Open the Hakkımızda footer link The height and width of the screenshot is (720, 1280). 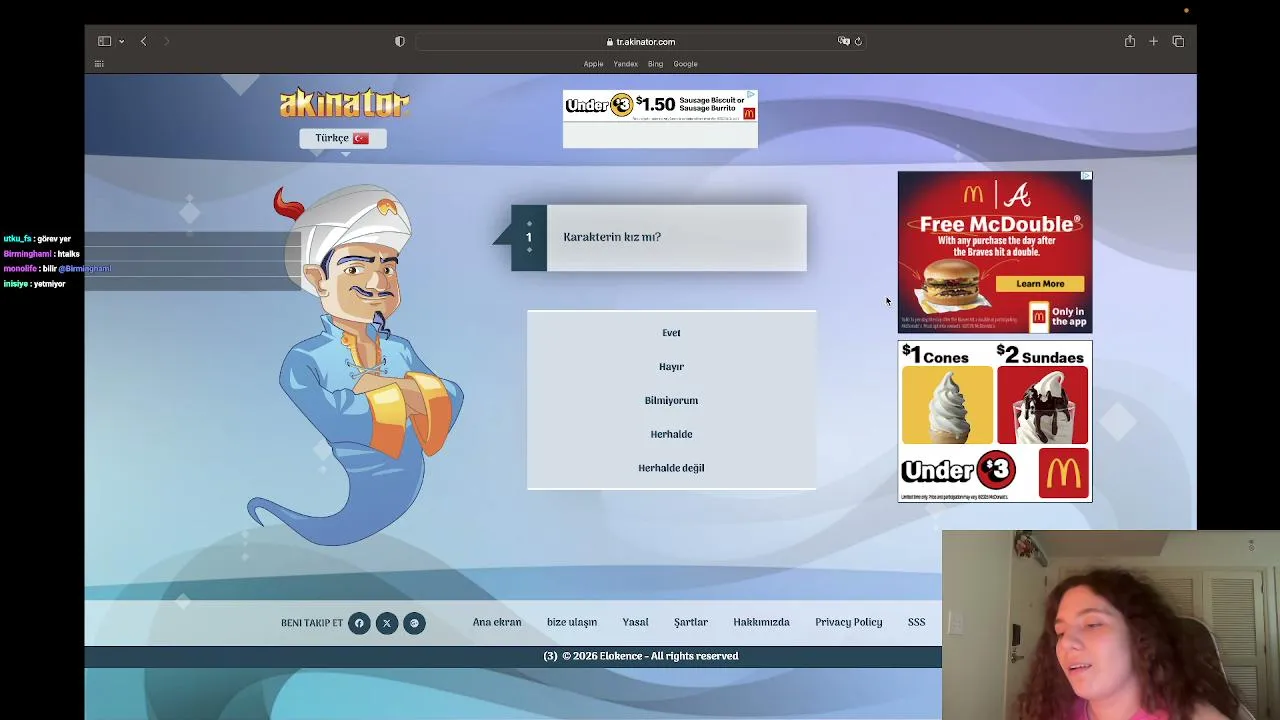coord(761,622)
